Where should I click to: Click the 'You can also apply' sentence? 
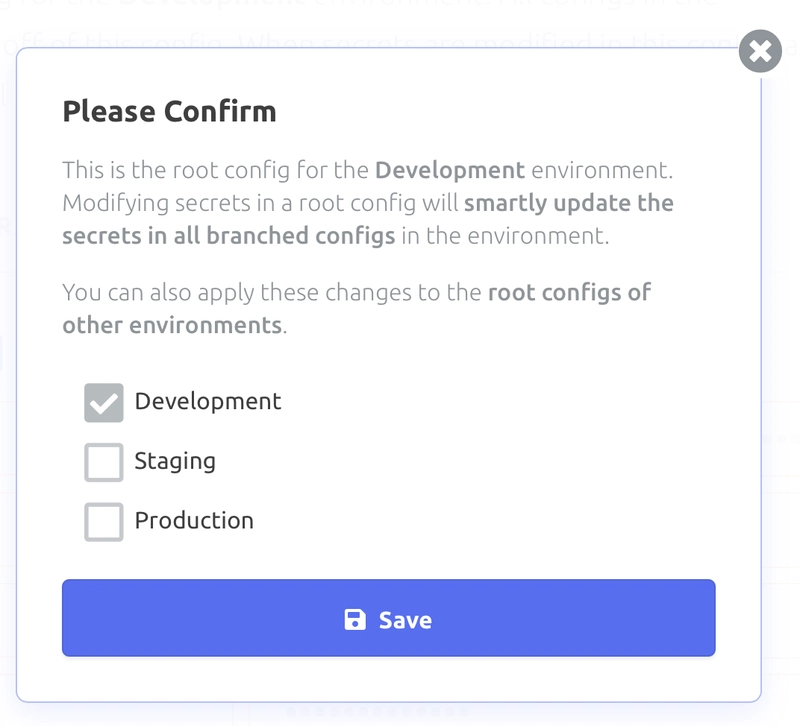[x=357, y=309]
